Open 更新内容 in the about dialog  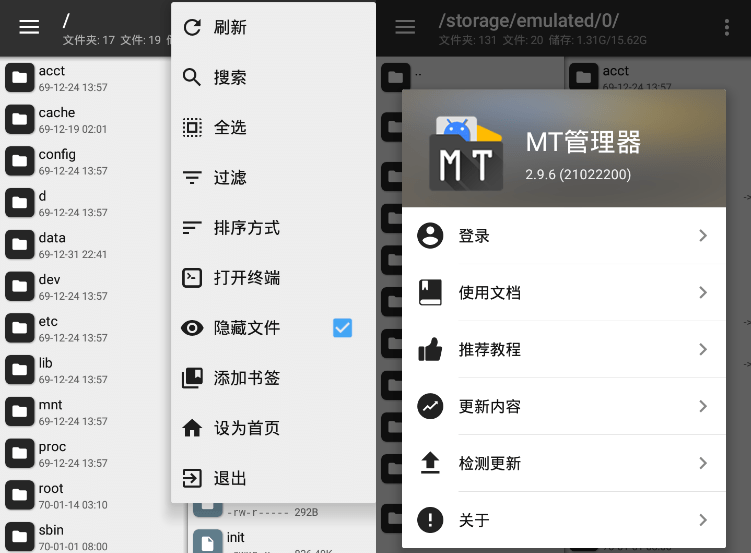564,406
